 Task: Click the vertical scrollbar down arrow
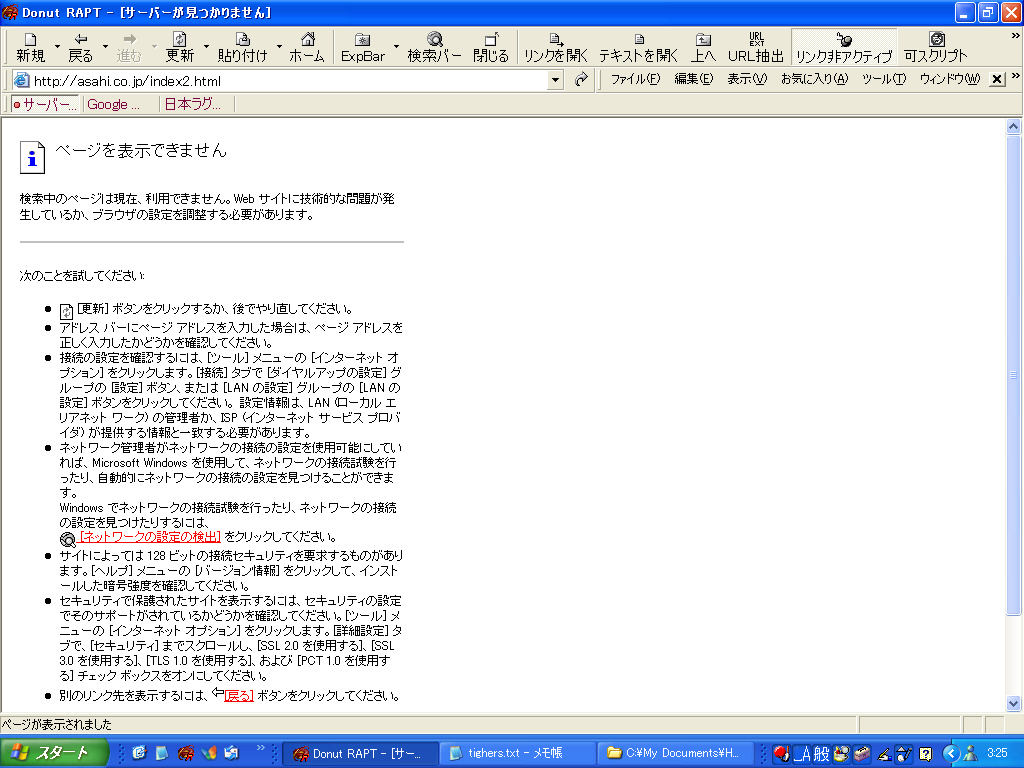pyautogui.click(x=1014, y=703)
